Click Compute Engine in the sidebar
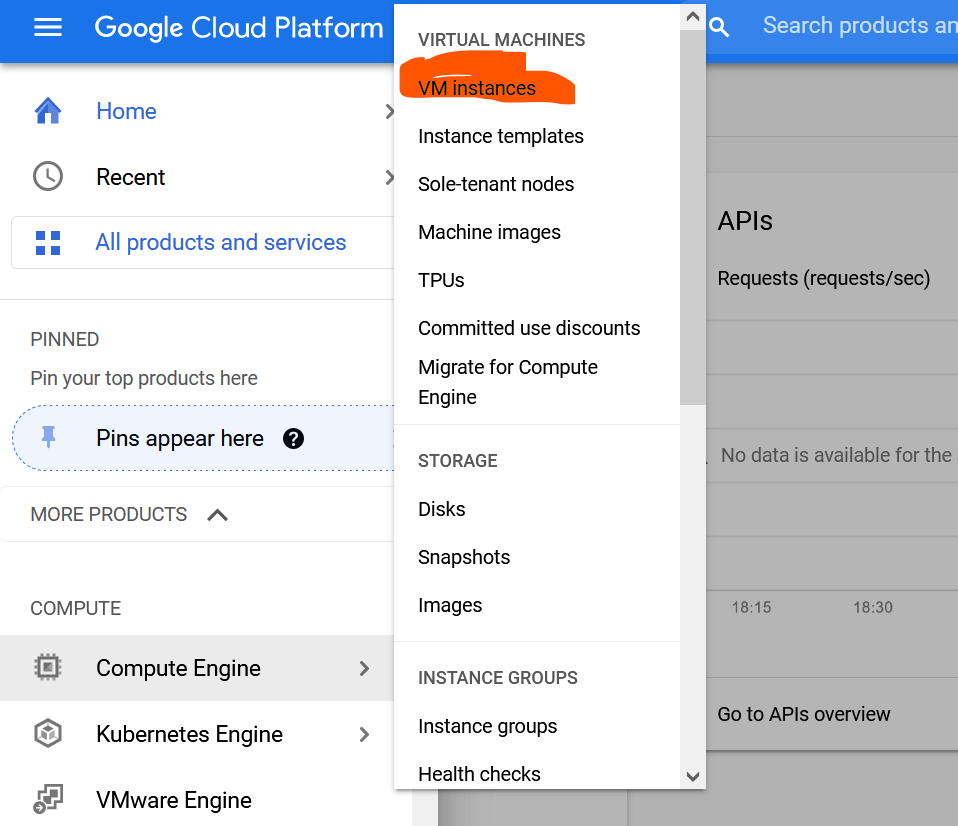This screenshot has height=826, width=958. (x=178, y=668)
